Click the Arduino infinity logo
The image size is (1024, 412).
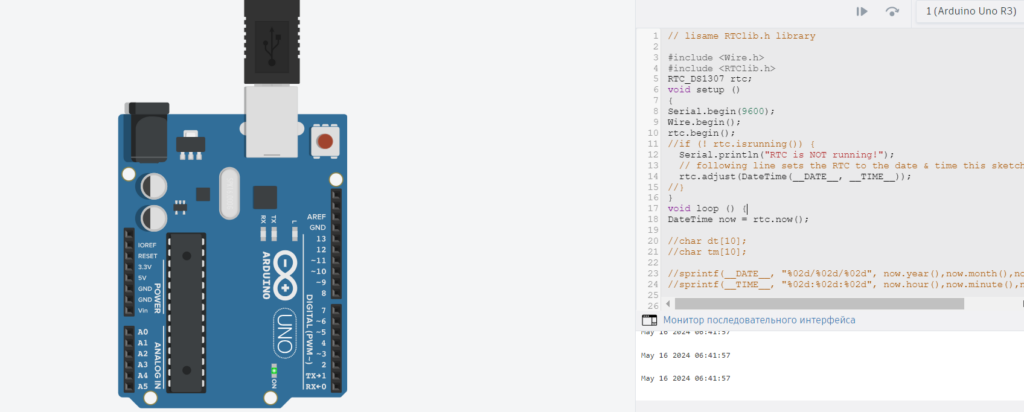click(285, 274)
